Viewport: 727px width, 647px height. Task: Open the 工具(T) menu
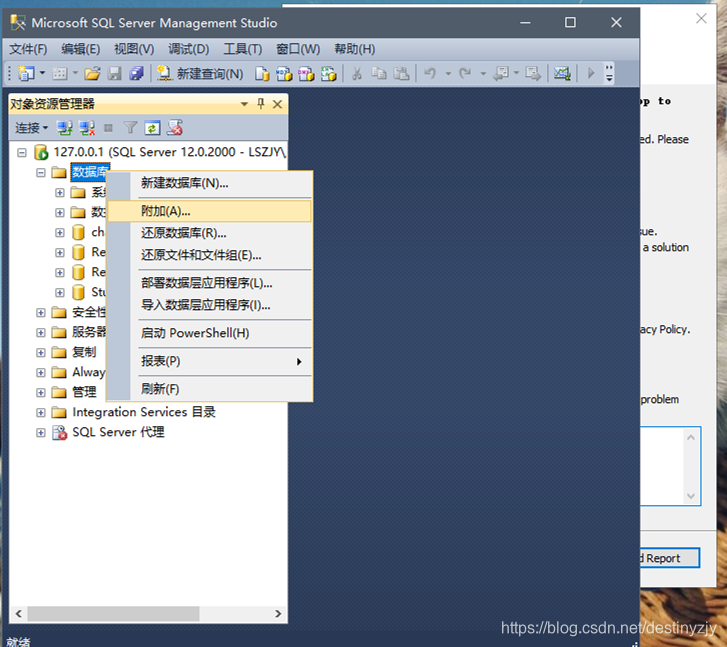pyautogui.click(x=243, y=49)
